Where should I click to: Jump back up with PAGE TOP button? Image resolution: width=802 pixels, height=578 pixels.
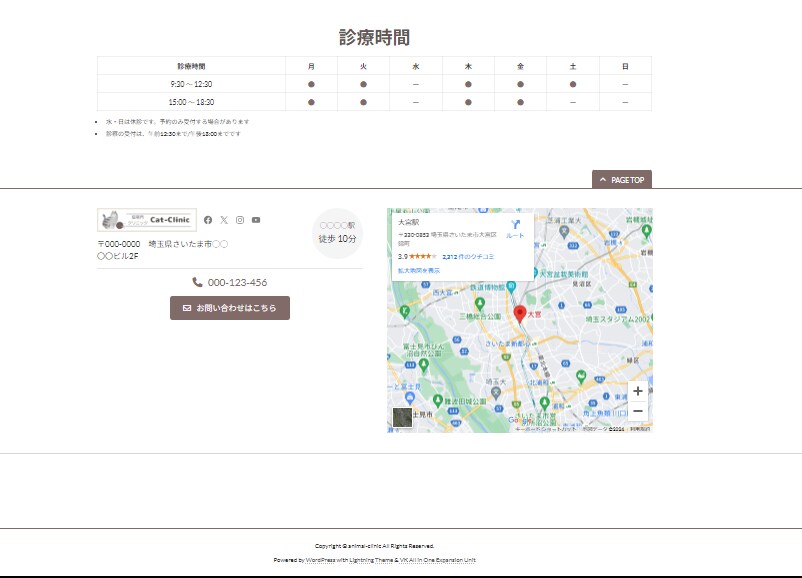(622, 180)
